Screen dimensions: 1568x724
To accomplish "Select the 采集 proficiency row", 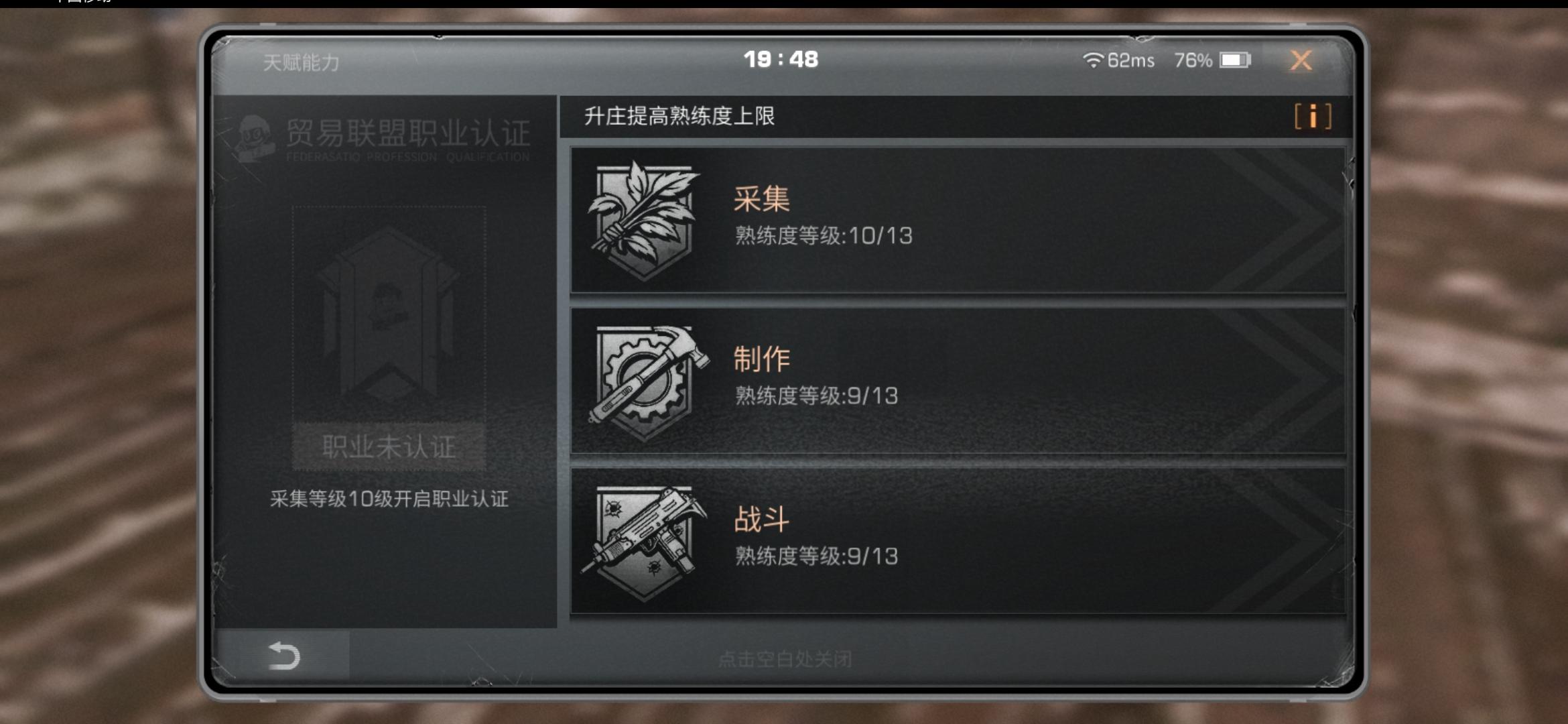I will [958, 220].
